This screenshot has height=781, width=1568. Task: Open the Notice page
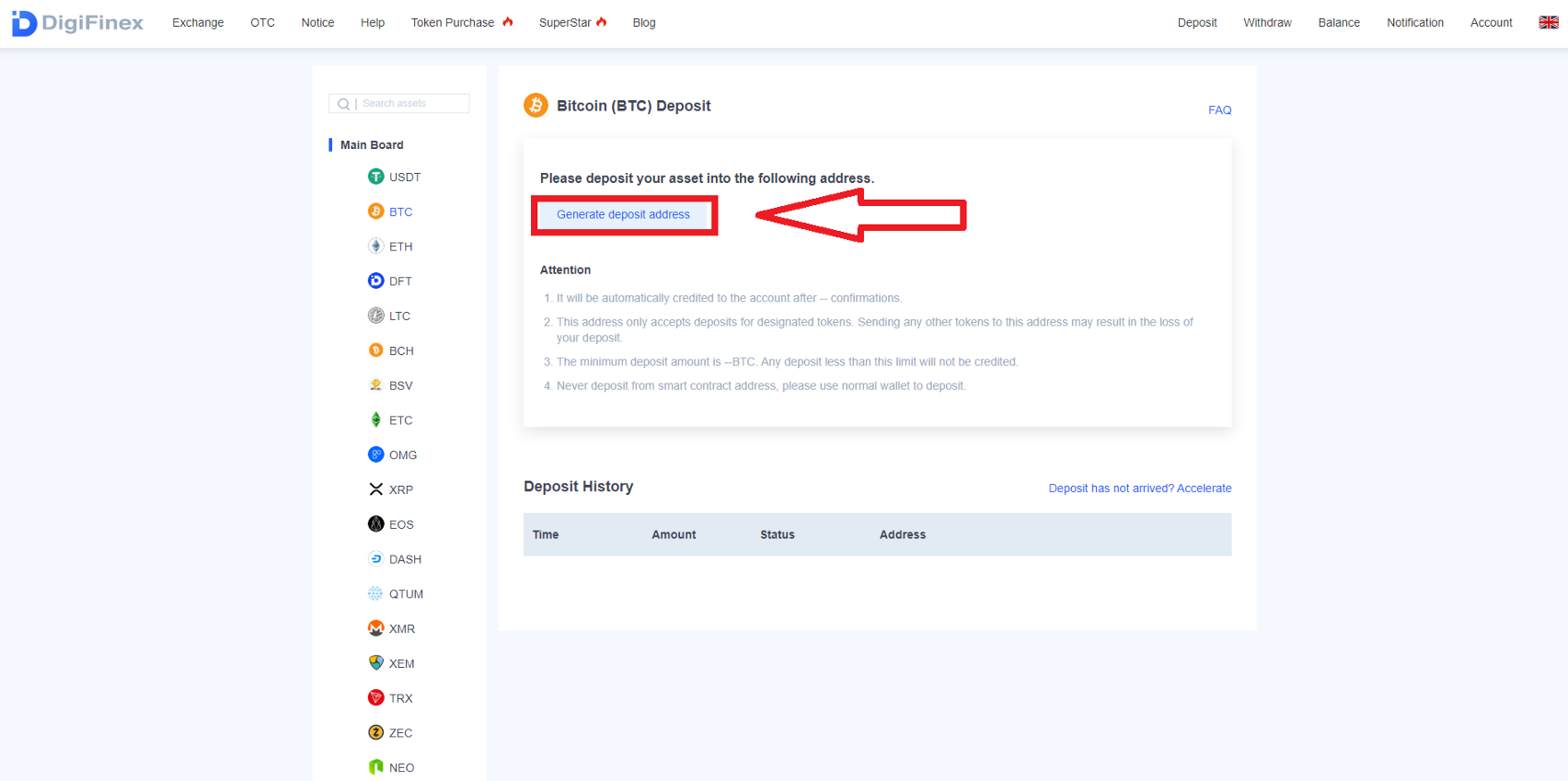coord(317,23)
